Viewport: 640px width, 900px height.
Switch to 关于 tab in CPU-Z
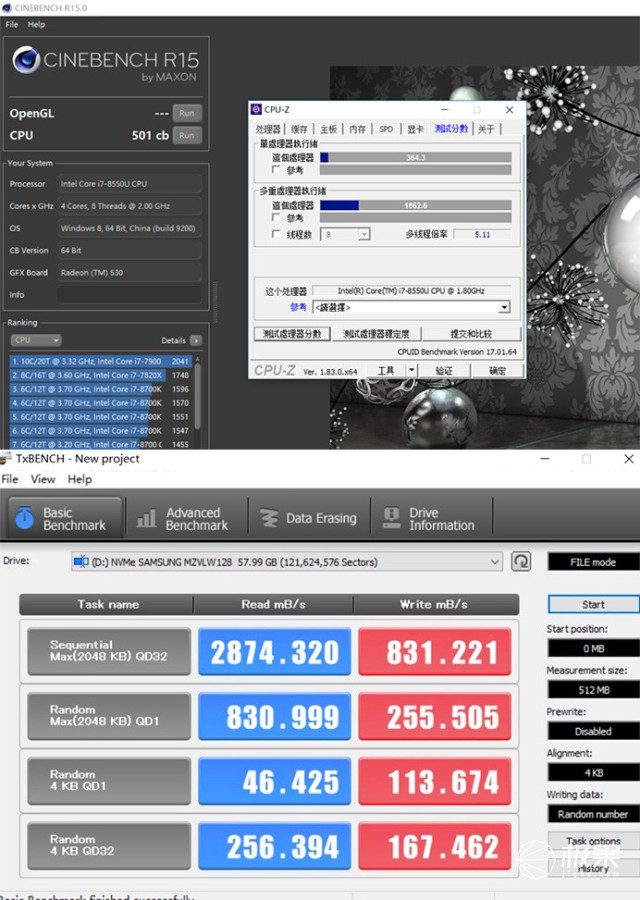click(486, 129)
